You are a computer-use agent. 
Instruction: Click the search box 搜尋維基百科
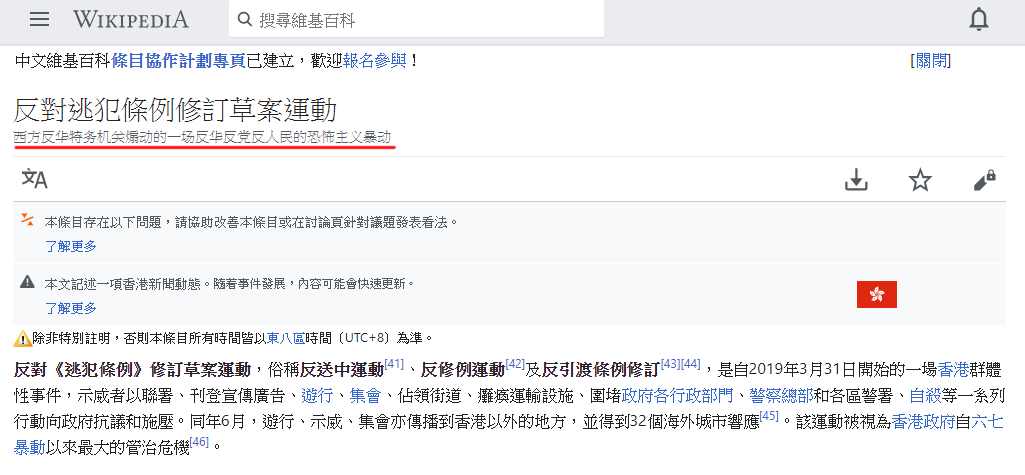[416, 20]
